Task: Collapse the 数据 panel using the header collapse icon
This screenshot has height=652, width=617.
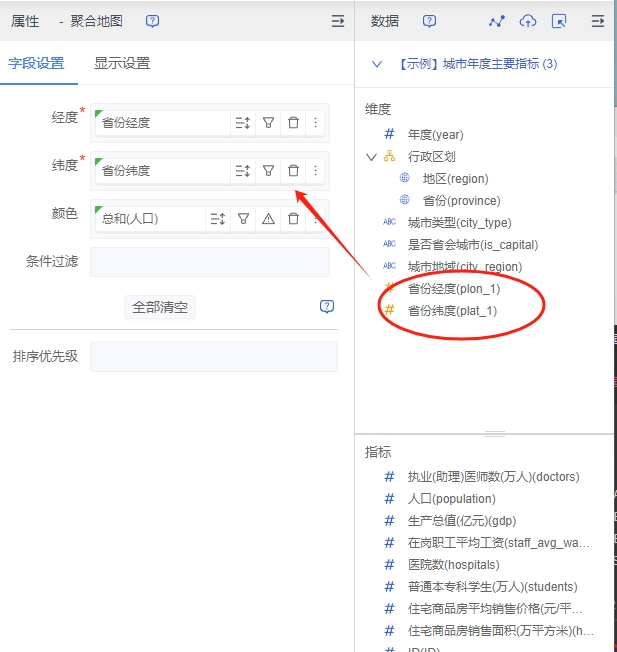Action: 598,21
